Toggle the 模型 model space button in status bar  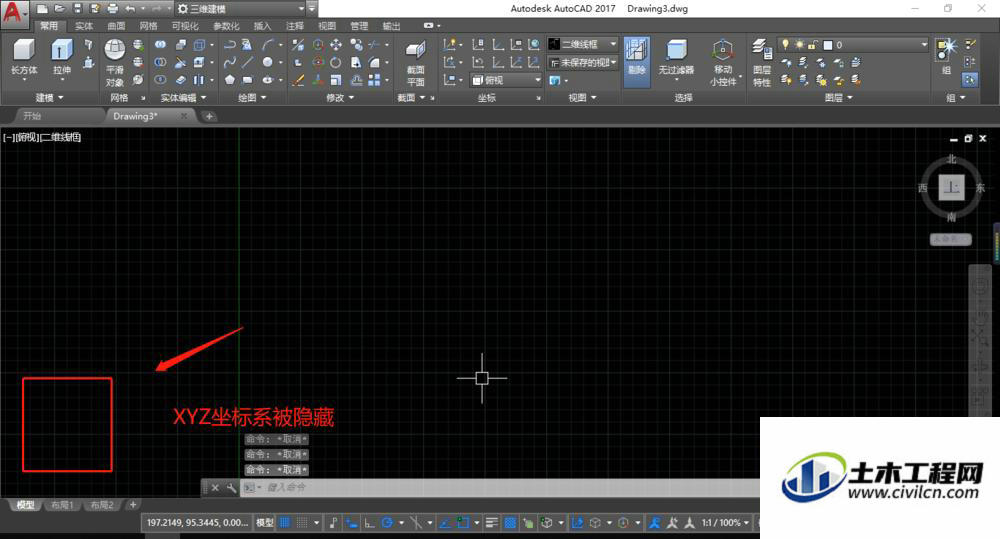coord(265,522)
